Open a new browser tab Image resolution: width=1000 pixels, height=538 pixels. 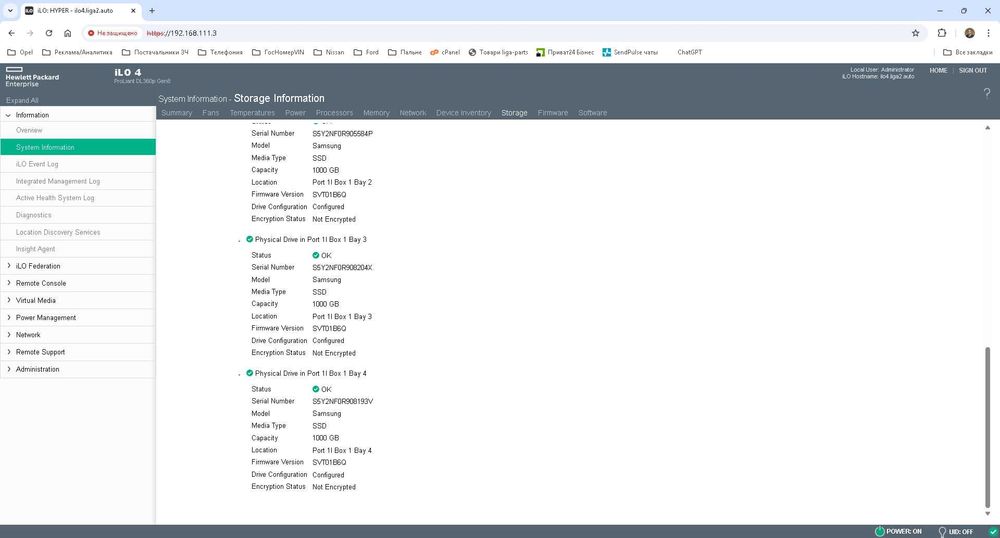[152, 11]
